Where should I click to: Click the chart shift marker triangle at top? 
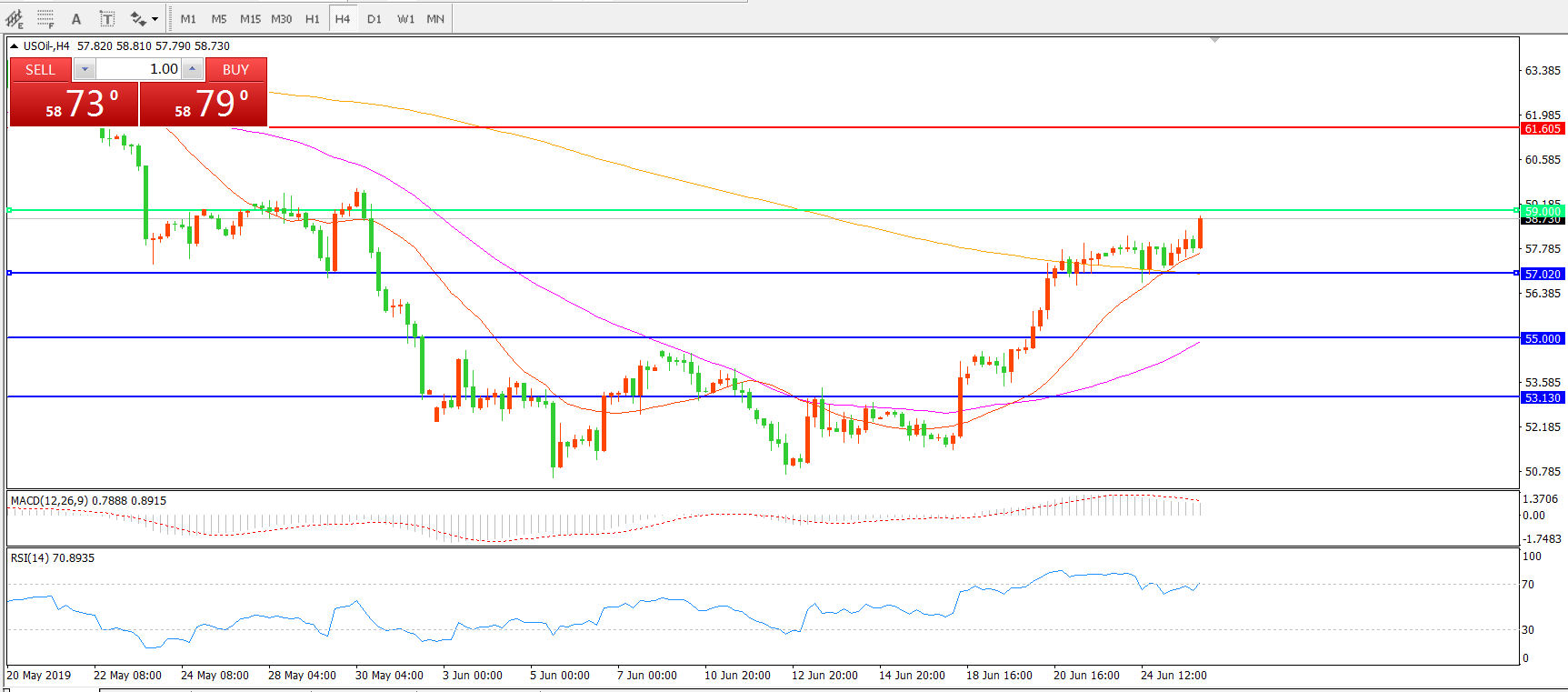coord(1214,40)
